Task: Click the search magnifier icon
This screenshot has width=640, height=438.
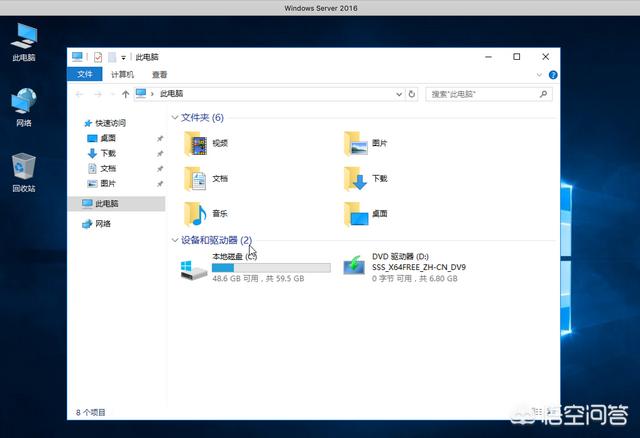Action: 543,94
